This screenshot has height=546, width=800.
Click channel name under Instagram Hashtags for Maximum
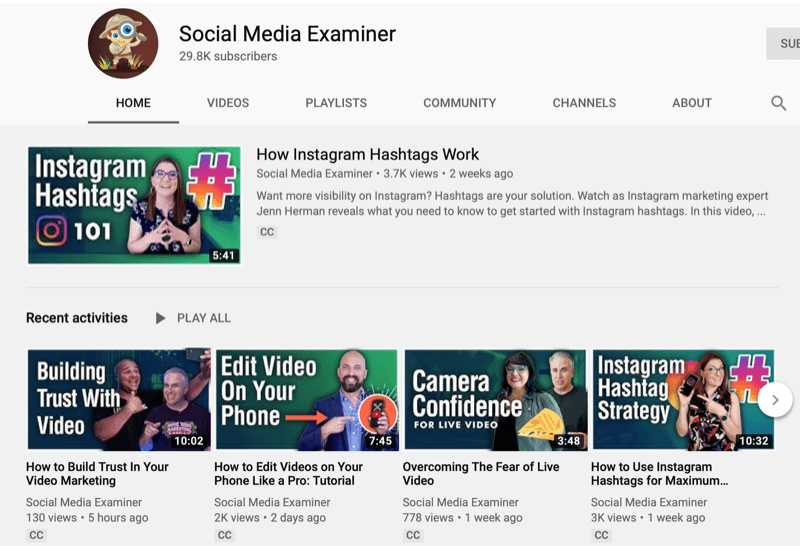pyautogui.click(x=648, y=502)
